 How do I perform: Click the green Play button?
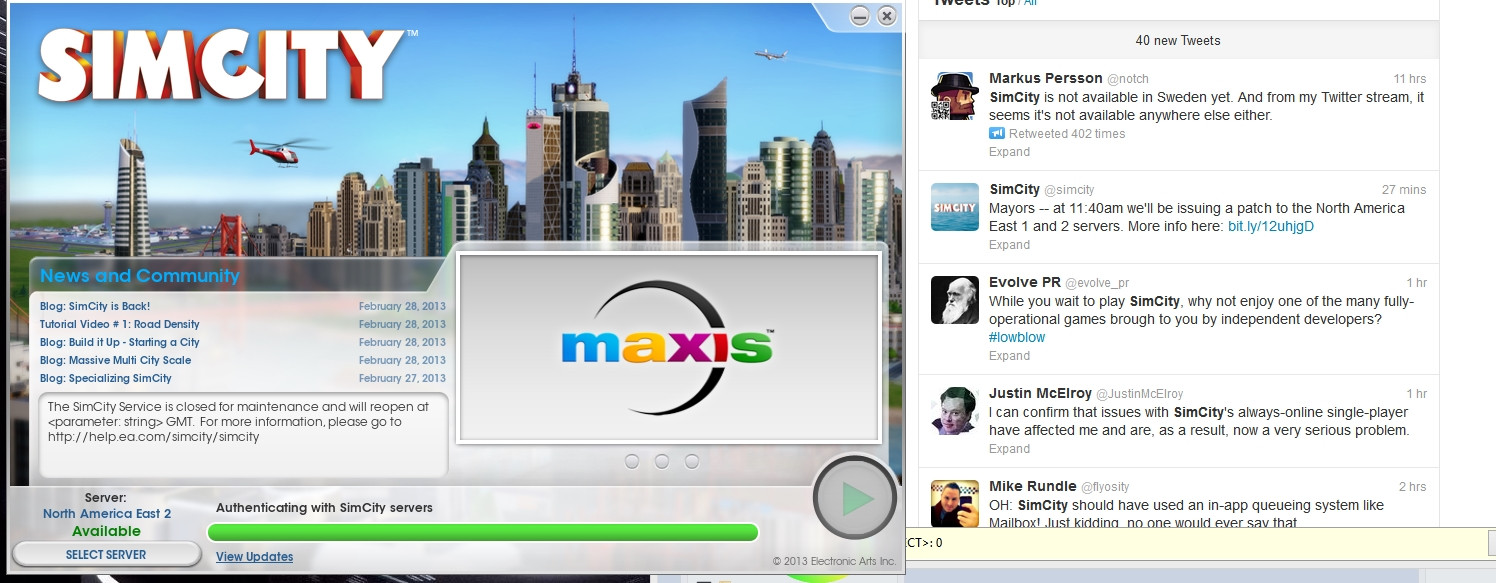856,498
